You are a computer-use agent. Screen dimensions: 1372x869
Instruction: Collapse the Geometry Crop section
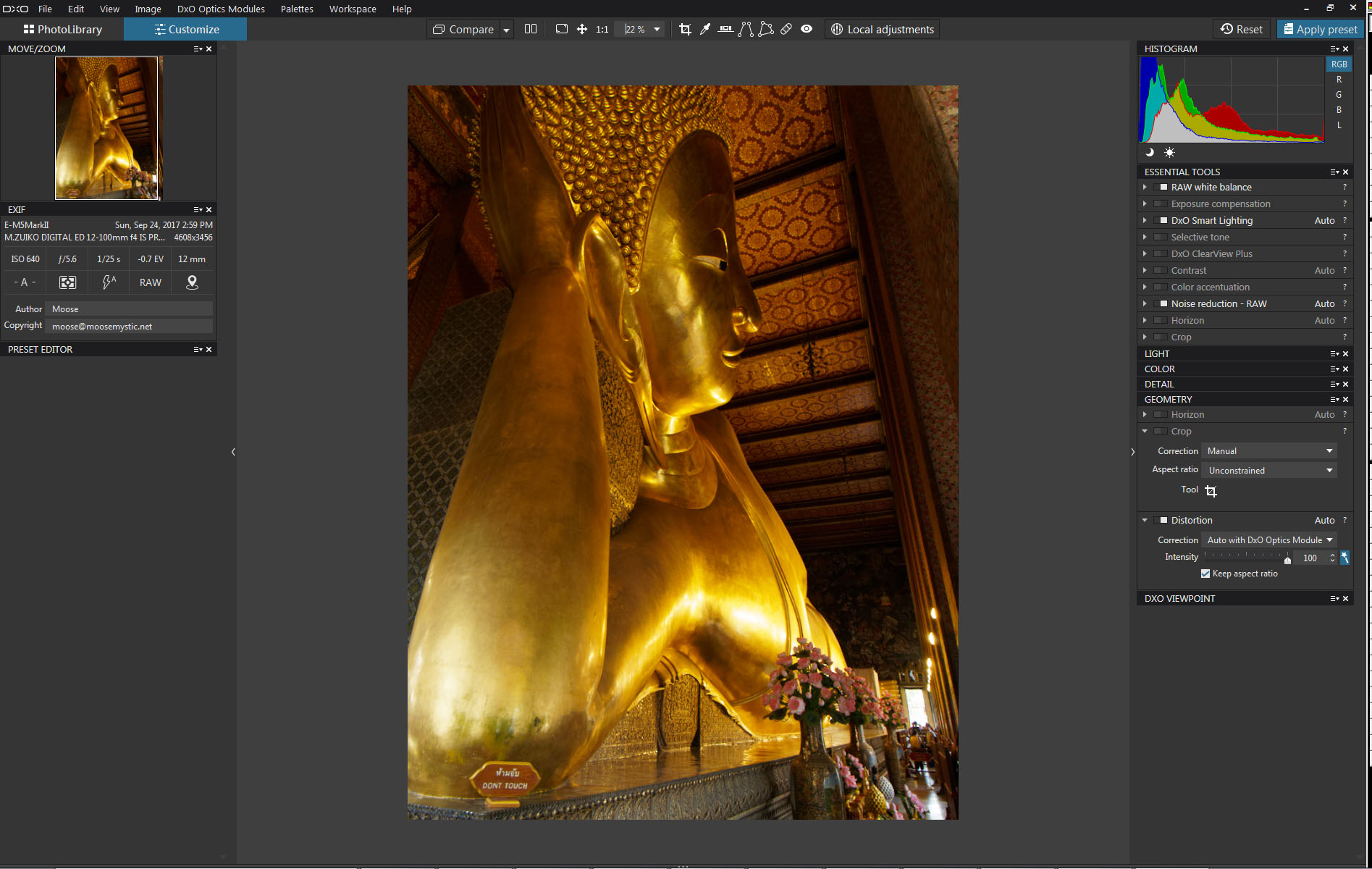pyautogui.click(x=1145, y=432)
